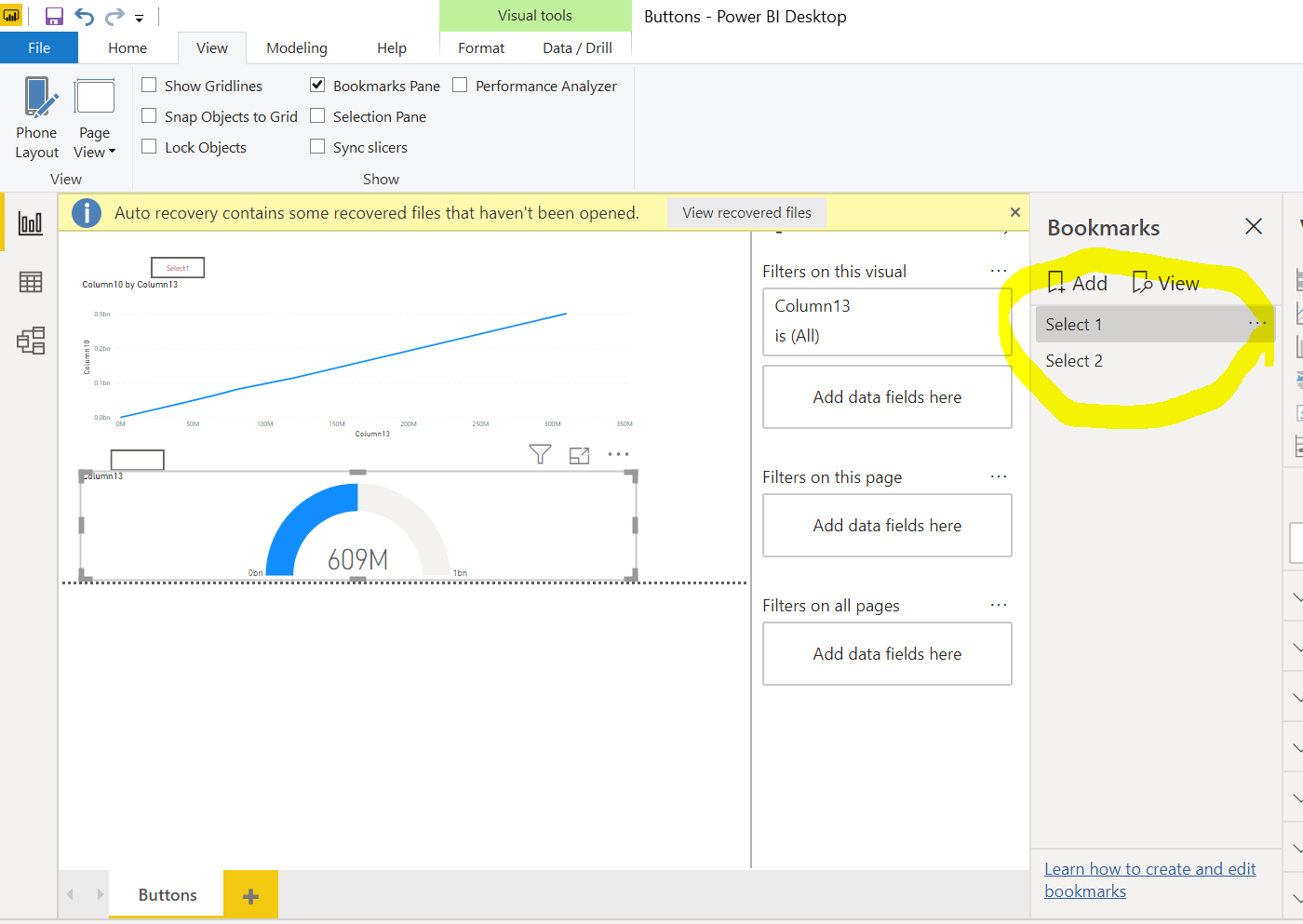Open the Help ribbon tab

(x=392, y=48)
